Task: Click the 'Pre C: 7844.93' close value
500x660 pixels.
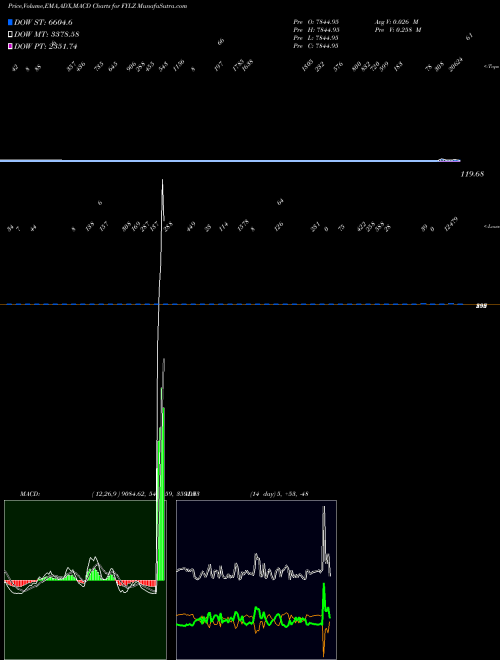Action: point(316,46)
